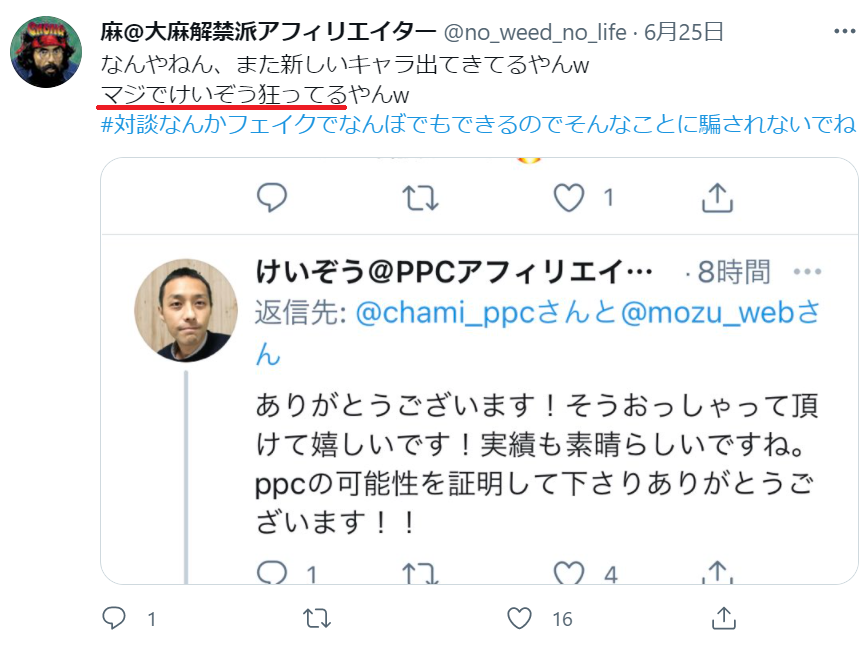Click heart icon with 4 likes in reply

[569, 573]
